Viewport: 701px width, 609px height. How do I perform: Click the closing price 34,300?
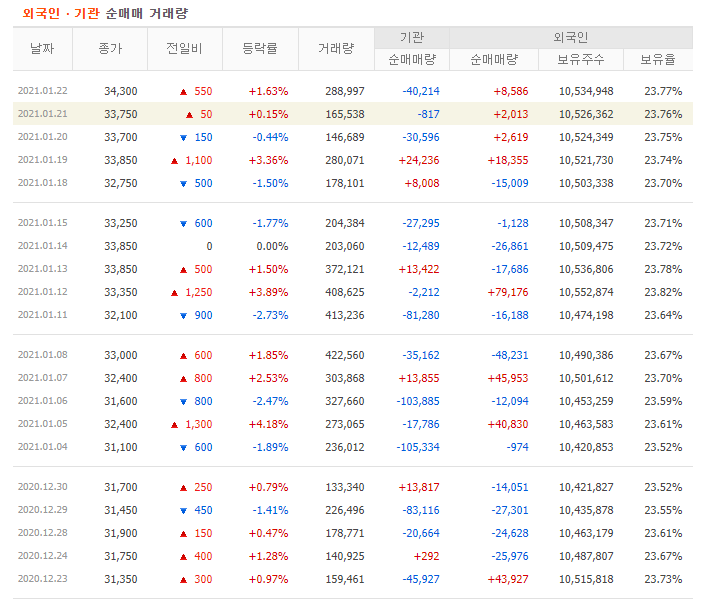[121, 91]
